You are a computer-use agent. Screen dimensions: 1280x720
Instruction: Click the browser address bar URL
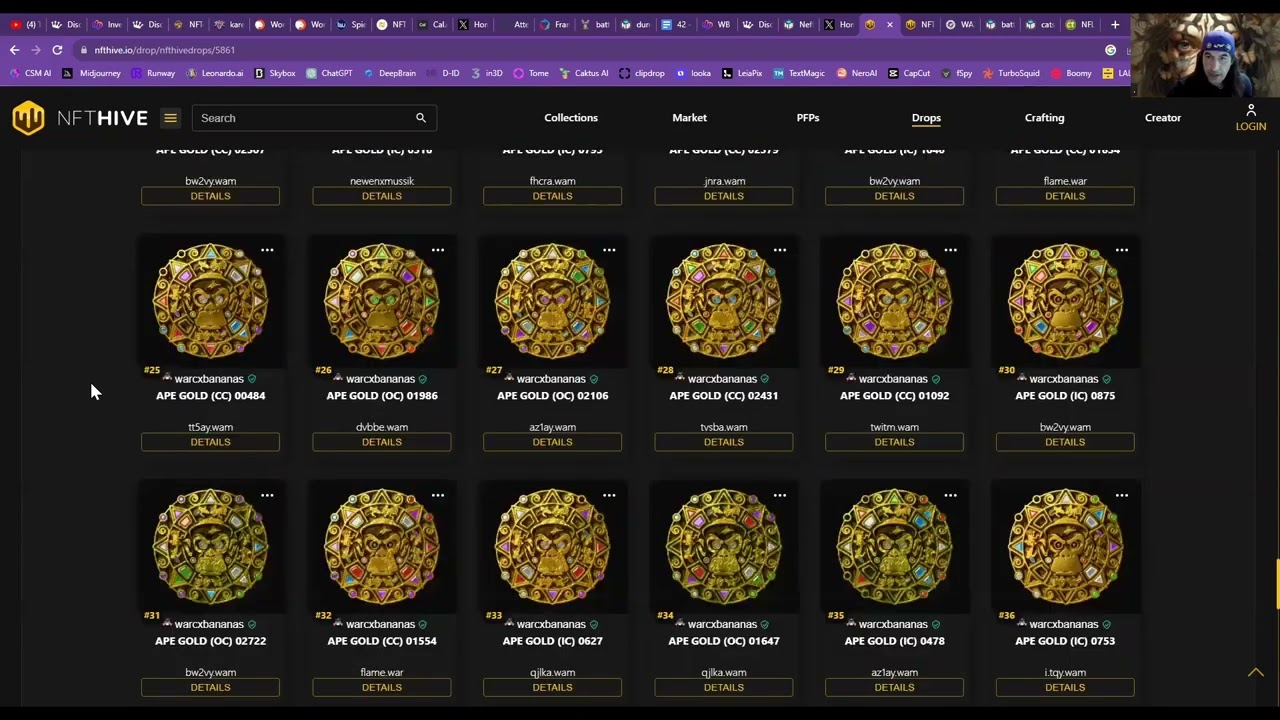pyautogui.click(x=165, y=50)
